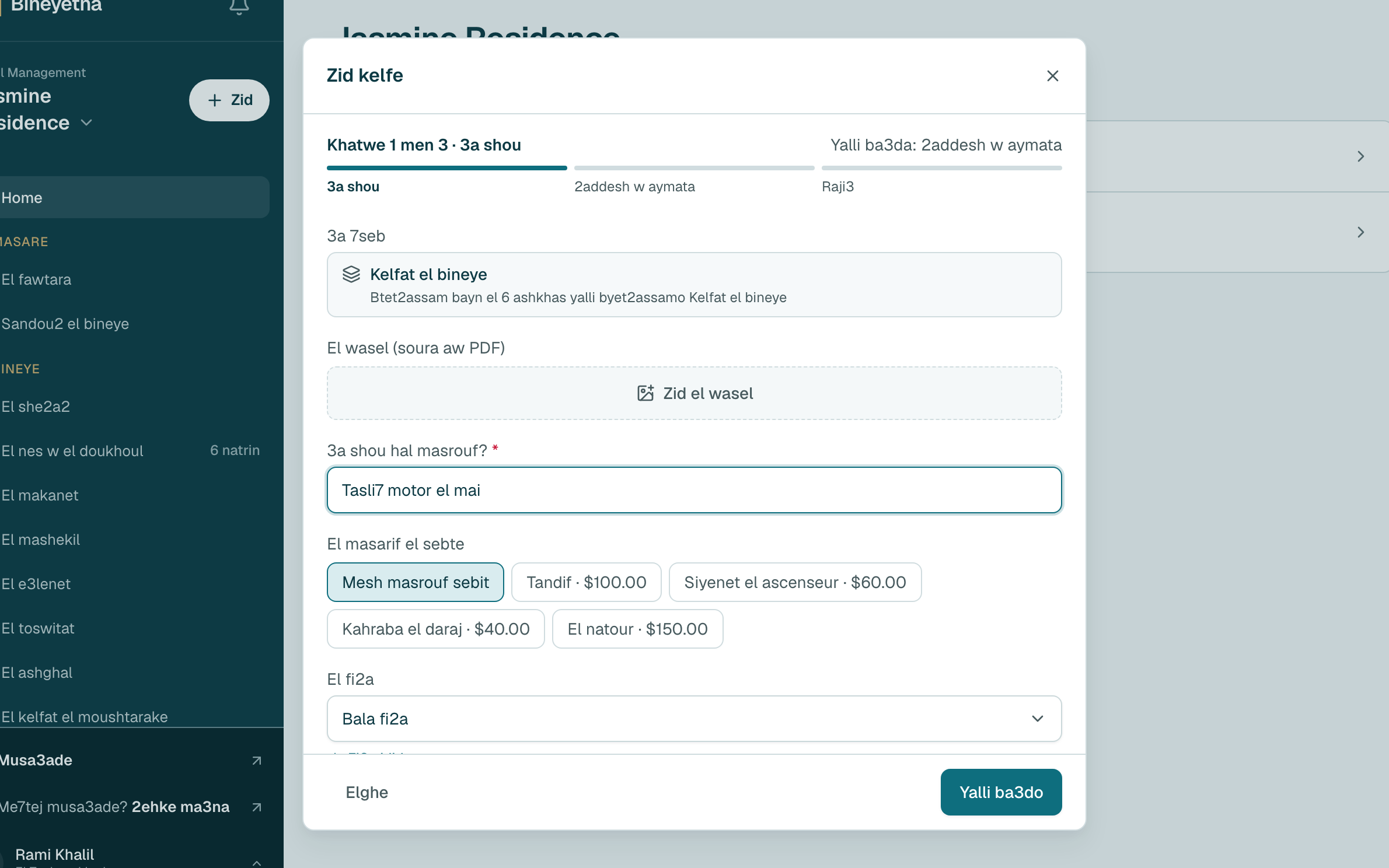Click the 2ehke ma3na contact link
Image resolution: width=1389 pixels, height=868 pixels.
180,807
